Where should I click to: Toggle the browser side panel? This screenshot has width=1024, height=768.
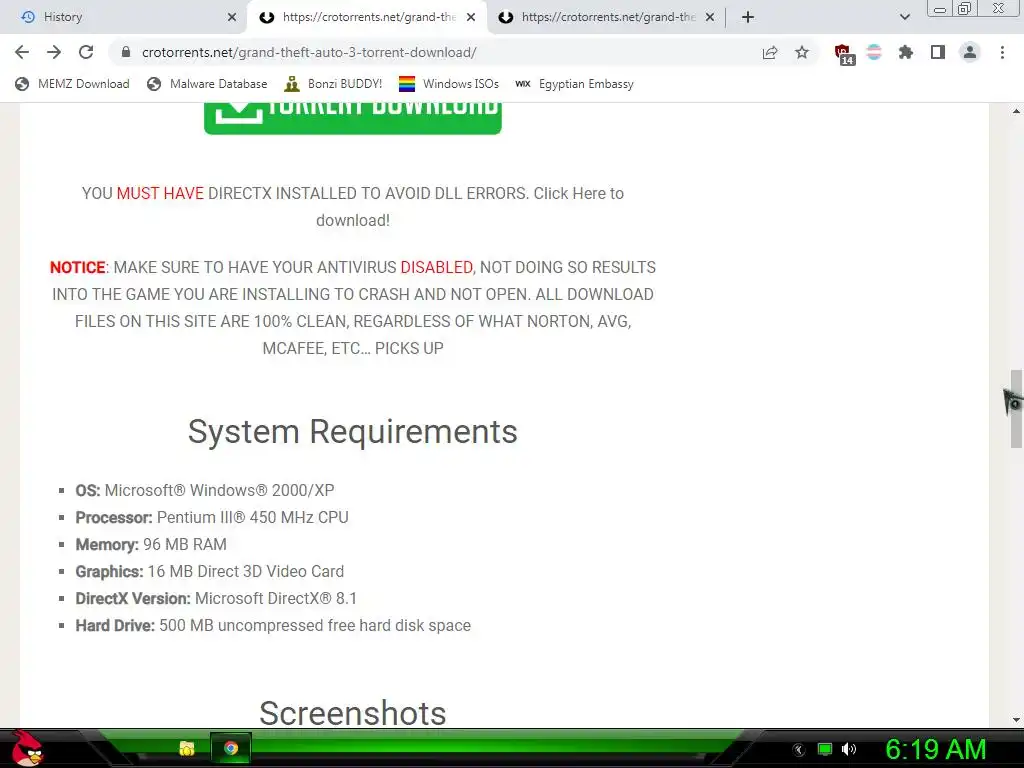point(938,52)
